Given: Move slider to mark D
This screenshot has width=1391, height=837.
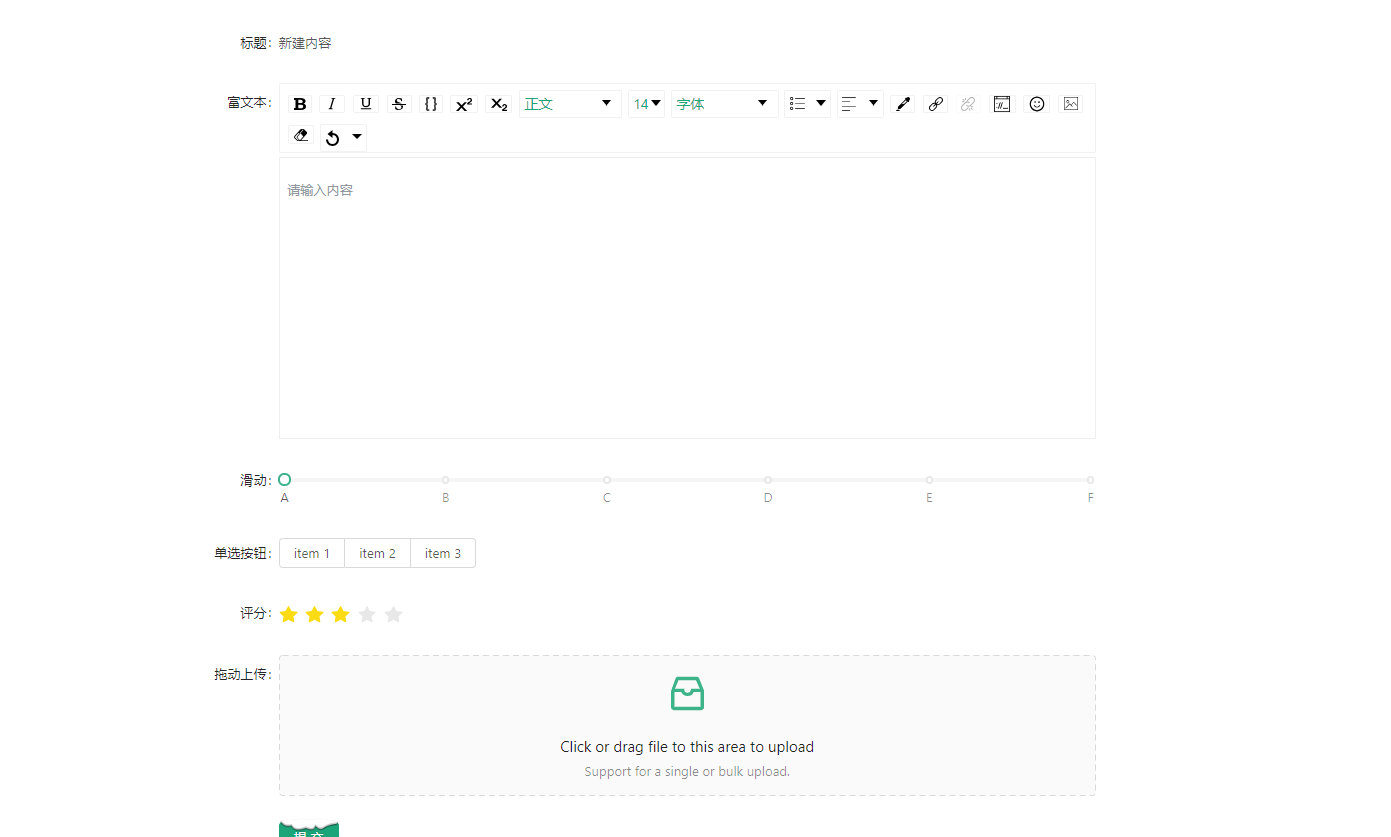Looking at the screenshot, I should coord(768,480).
